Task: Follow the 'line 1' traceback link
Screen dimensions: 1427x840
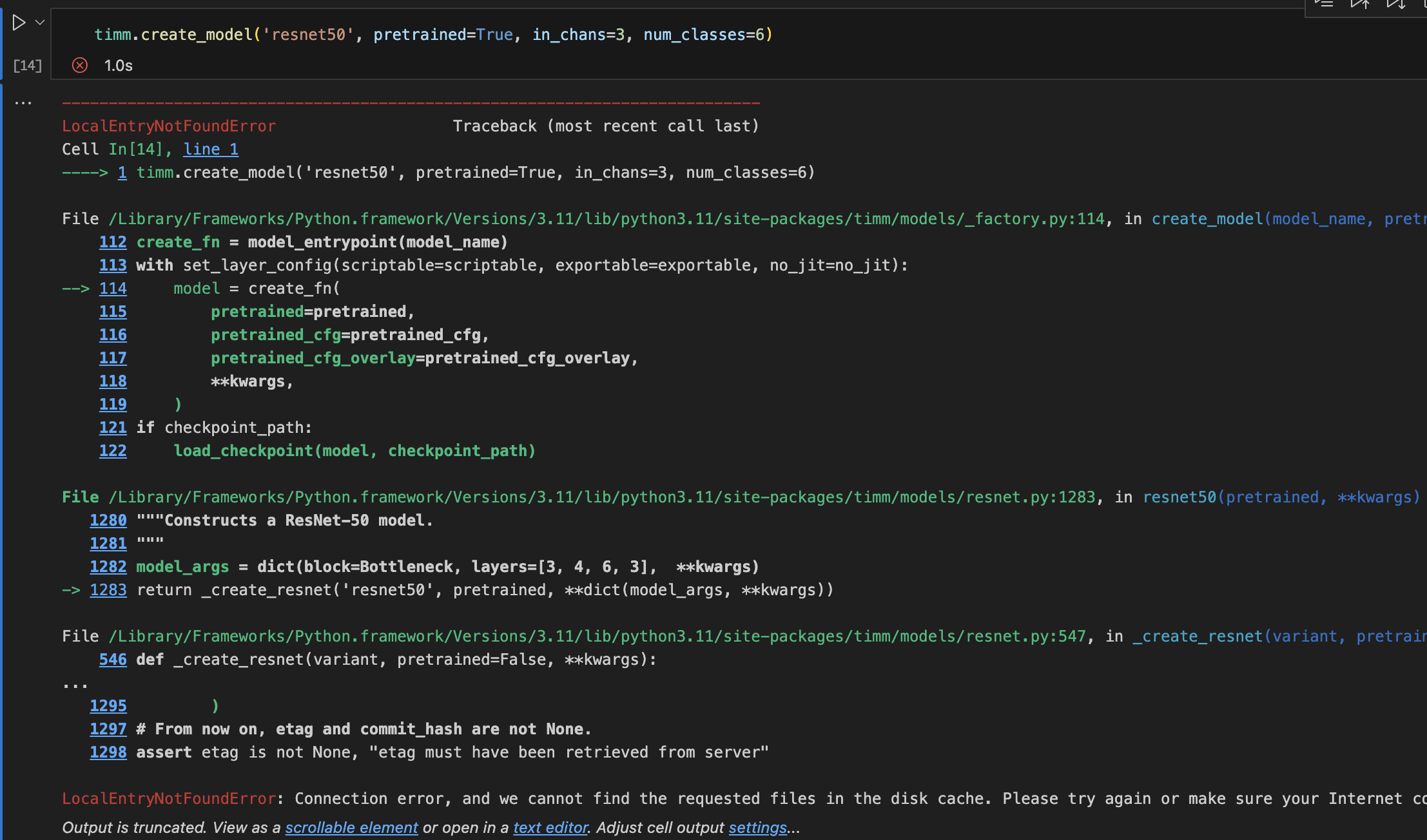Action: coord(211,149)
